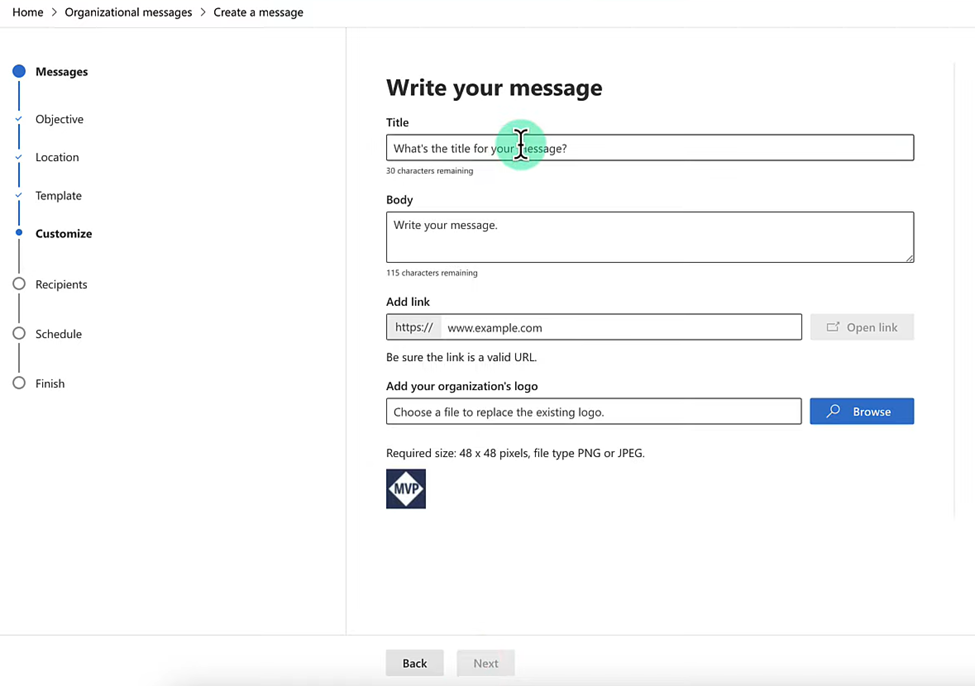Screen dimensions: 975x686
Task: Click the 'Add your organization's logo' label
Action: (x=462, y=386)
